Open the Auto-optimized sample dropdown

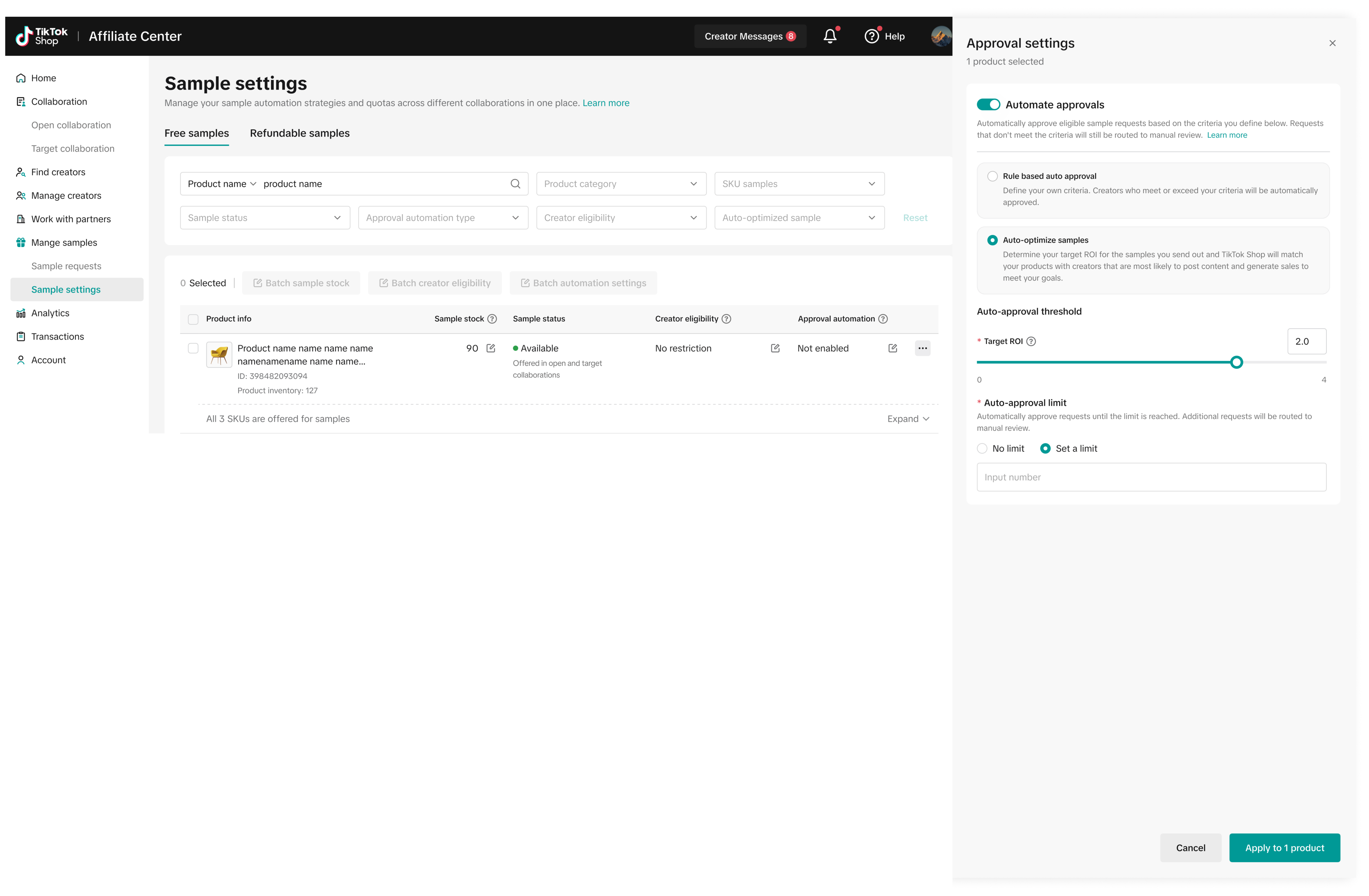point(800,218)
